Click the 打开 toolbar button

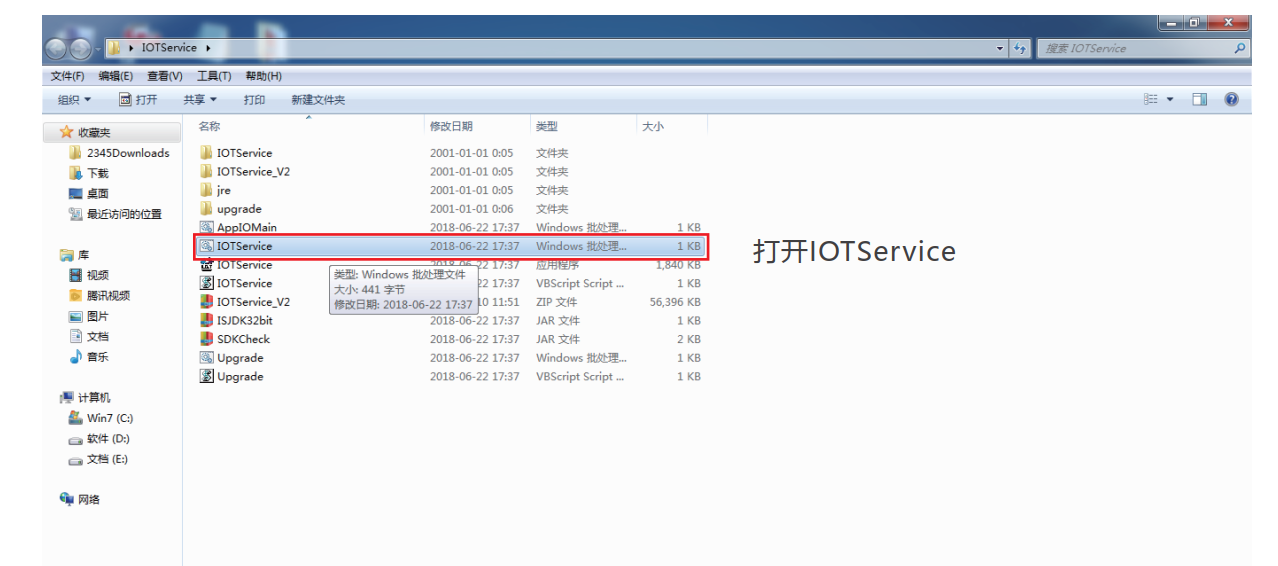click(138, 99)
